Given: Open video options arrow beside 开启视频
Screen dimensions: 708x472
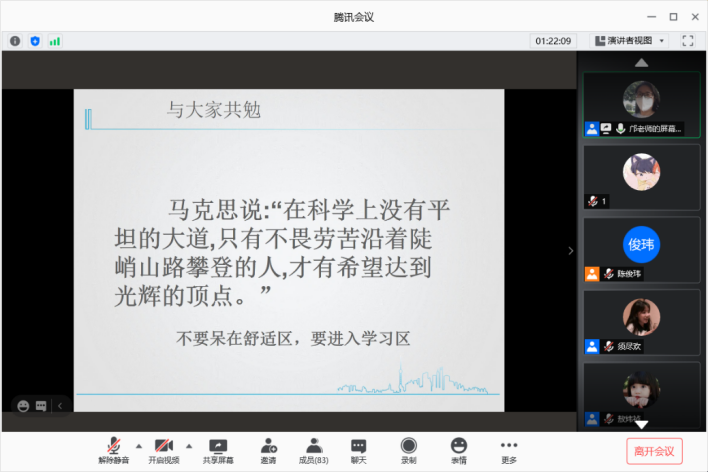Looking at the screenshot, I should click(188, 446).
